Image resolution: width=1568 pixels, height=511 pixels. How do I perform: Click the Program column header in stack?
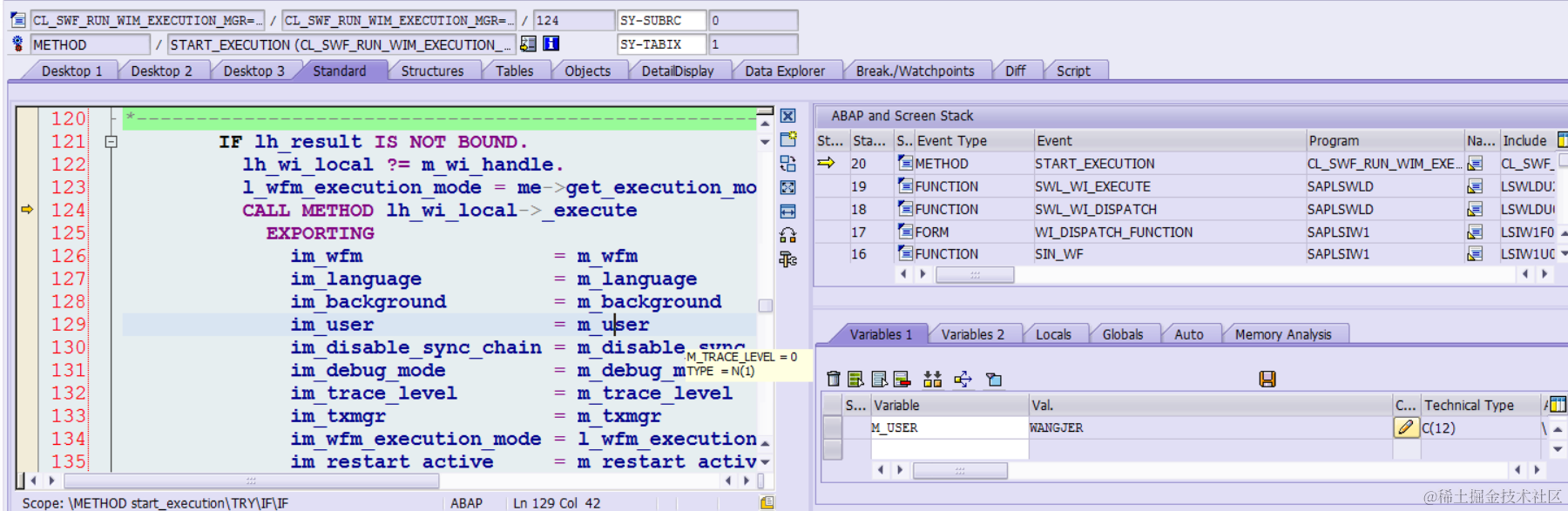click(x=1384, y=140)
